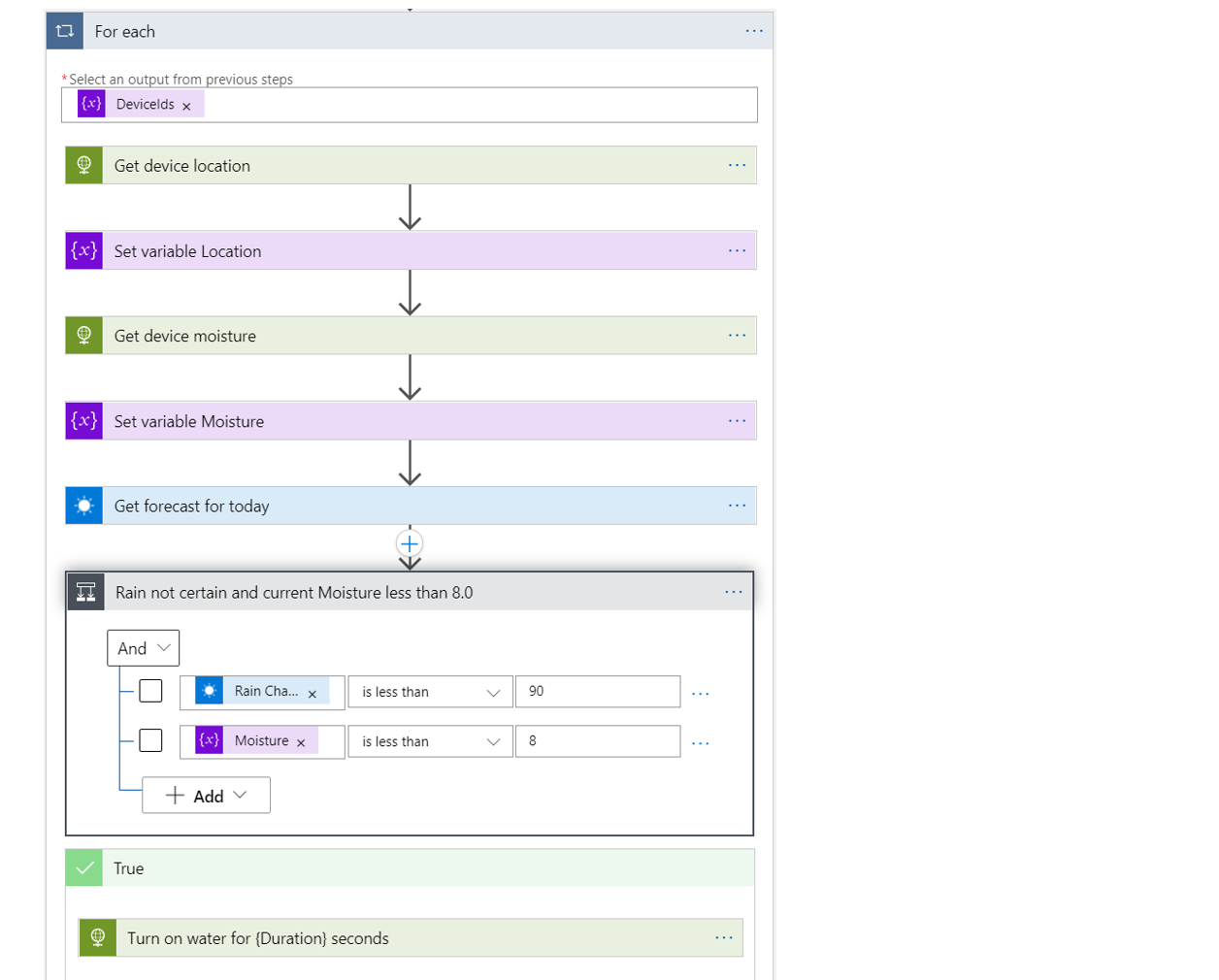Click the For each title
1219x980 pixels.
pyautogui.click(x=125, y=32)
